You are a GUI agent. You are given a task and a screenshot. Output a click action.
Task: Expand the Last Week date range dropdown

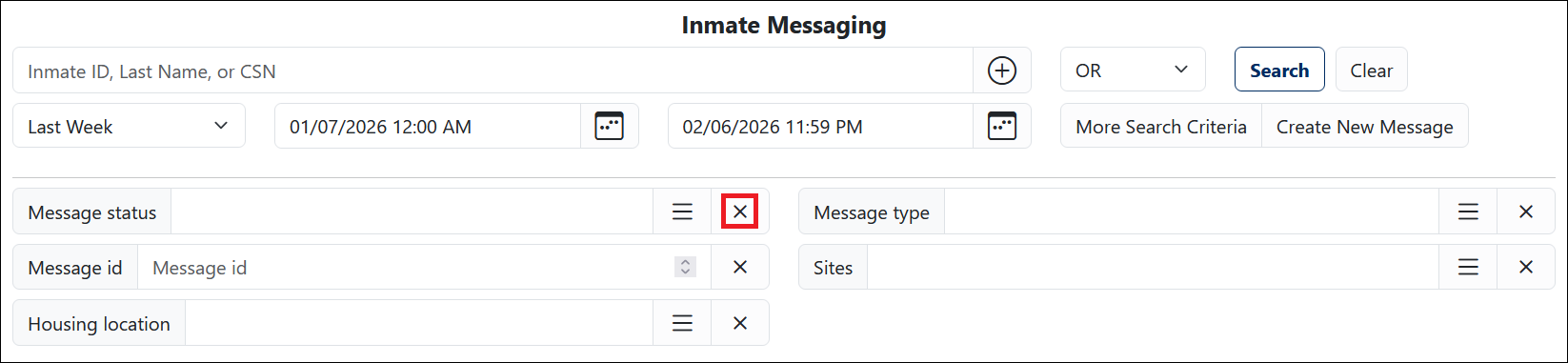[129, 126]
